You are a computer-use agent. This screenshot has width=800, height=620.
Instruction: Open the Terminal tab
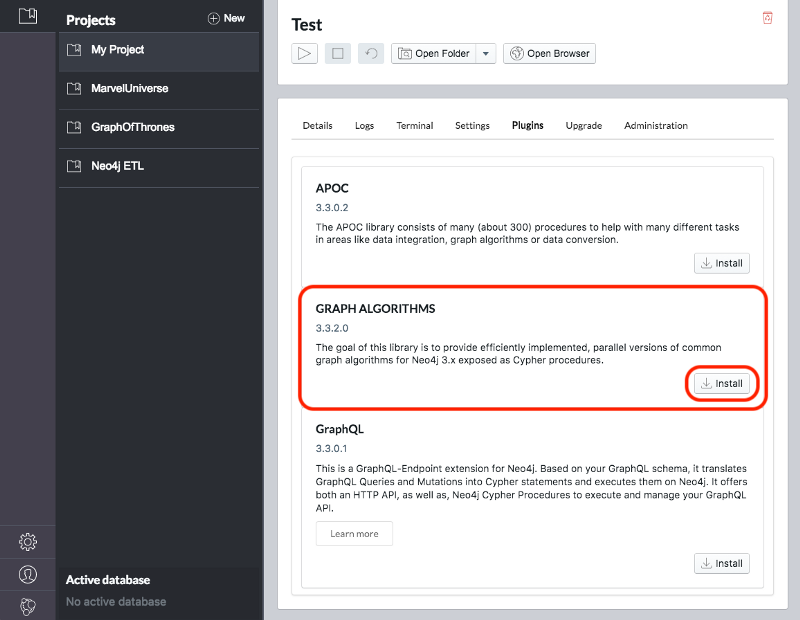click(414, 126)
